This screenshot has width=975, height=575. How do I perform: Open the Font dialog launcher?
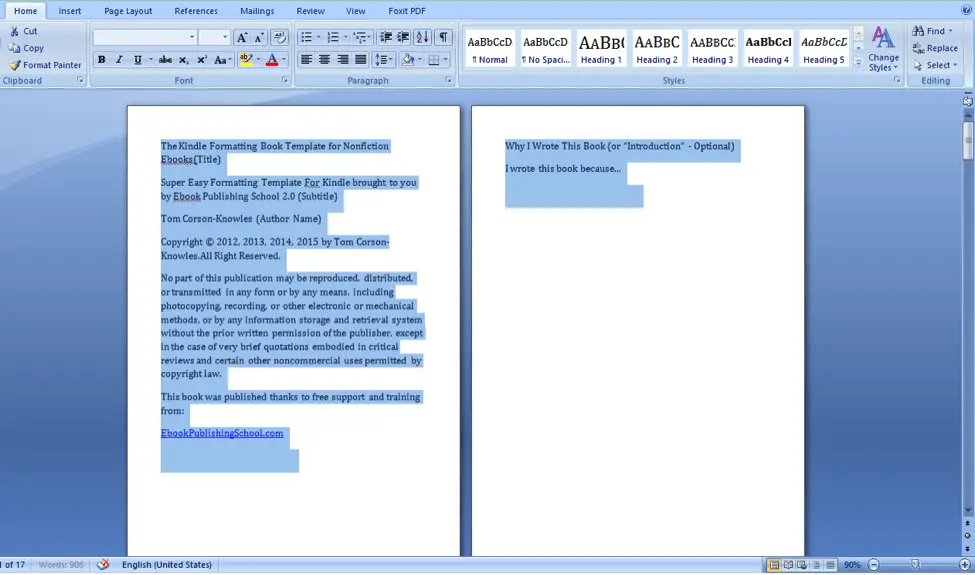[285, 80]
